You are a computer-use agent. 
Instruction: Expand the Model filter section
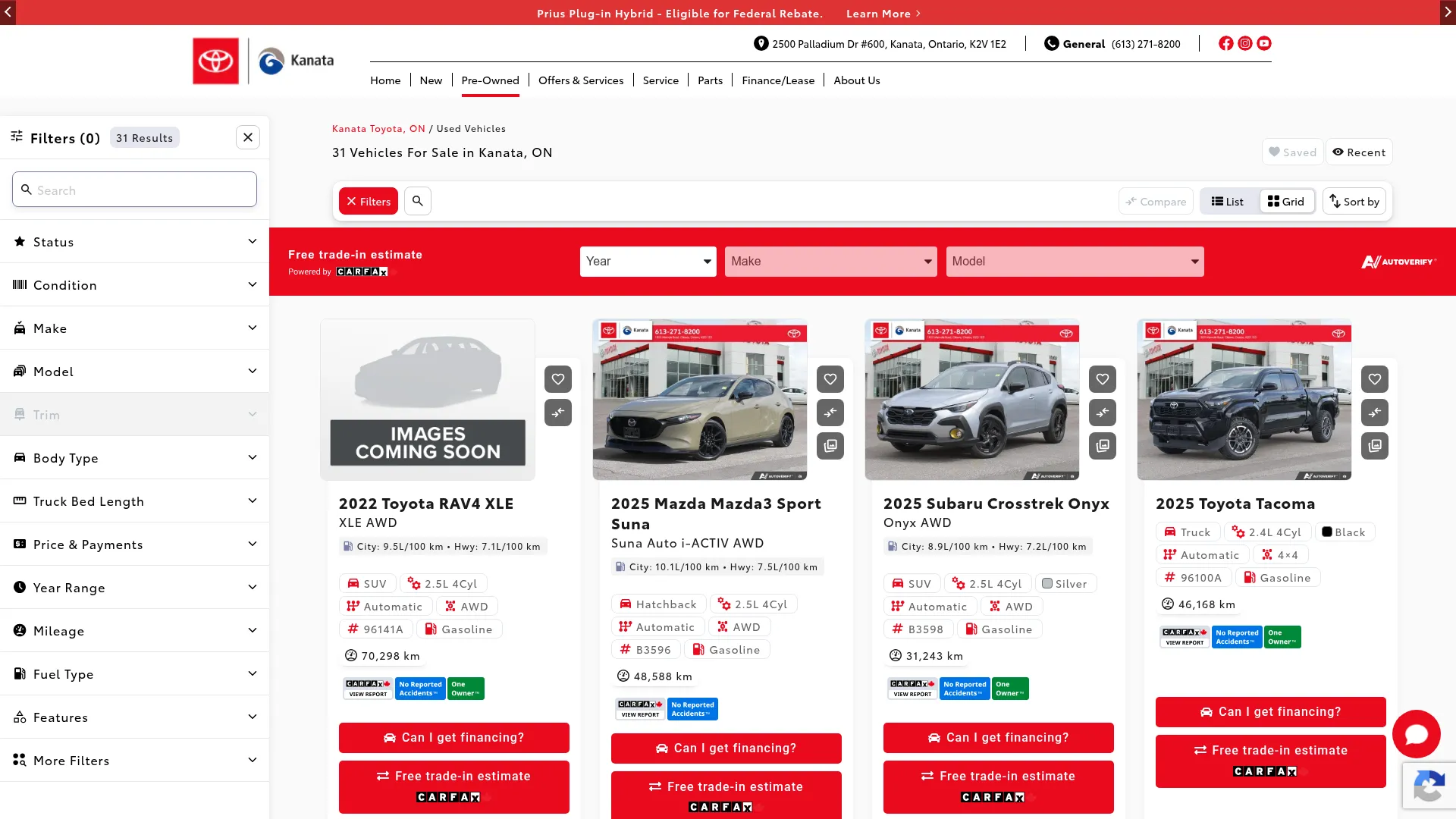134,372
